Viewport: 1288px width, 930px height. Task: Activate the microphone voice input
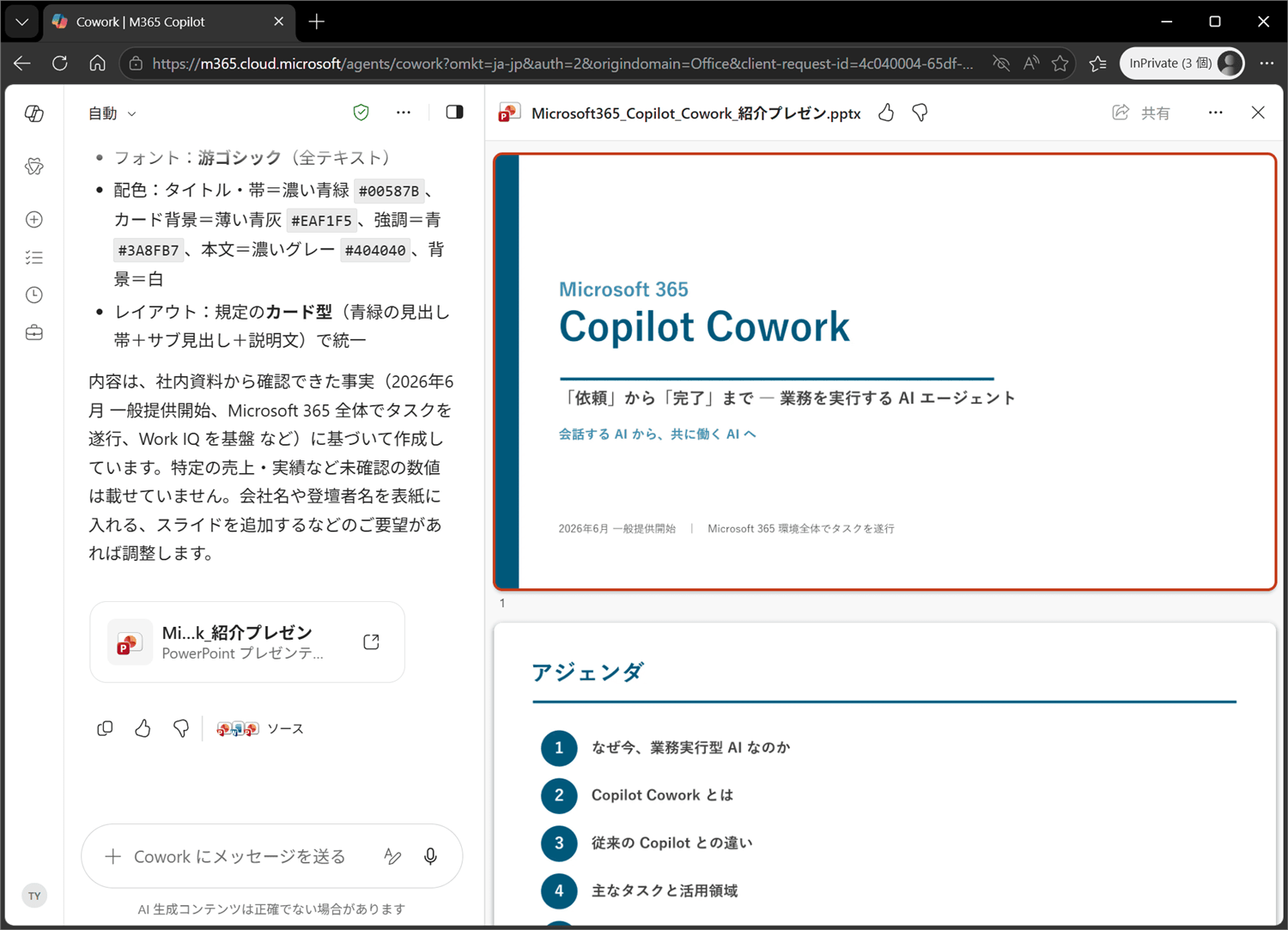(431, 856)
